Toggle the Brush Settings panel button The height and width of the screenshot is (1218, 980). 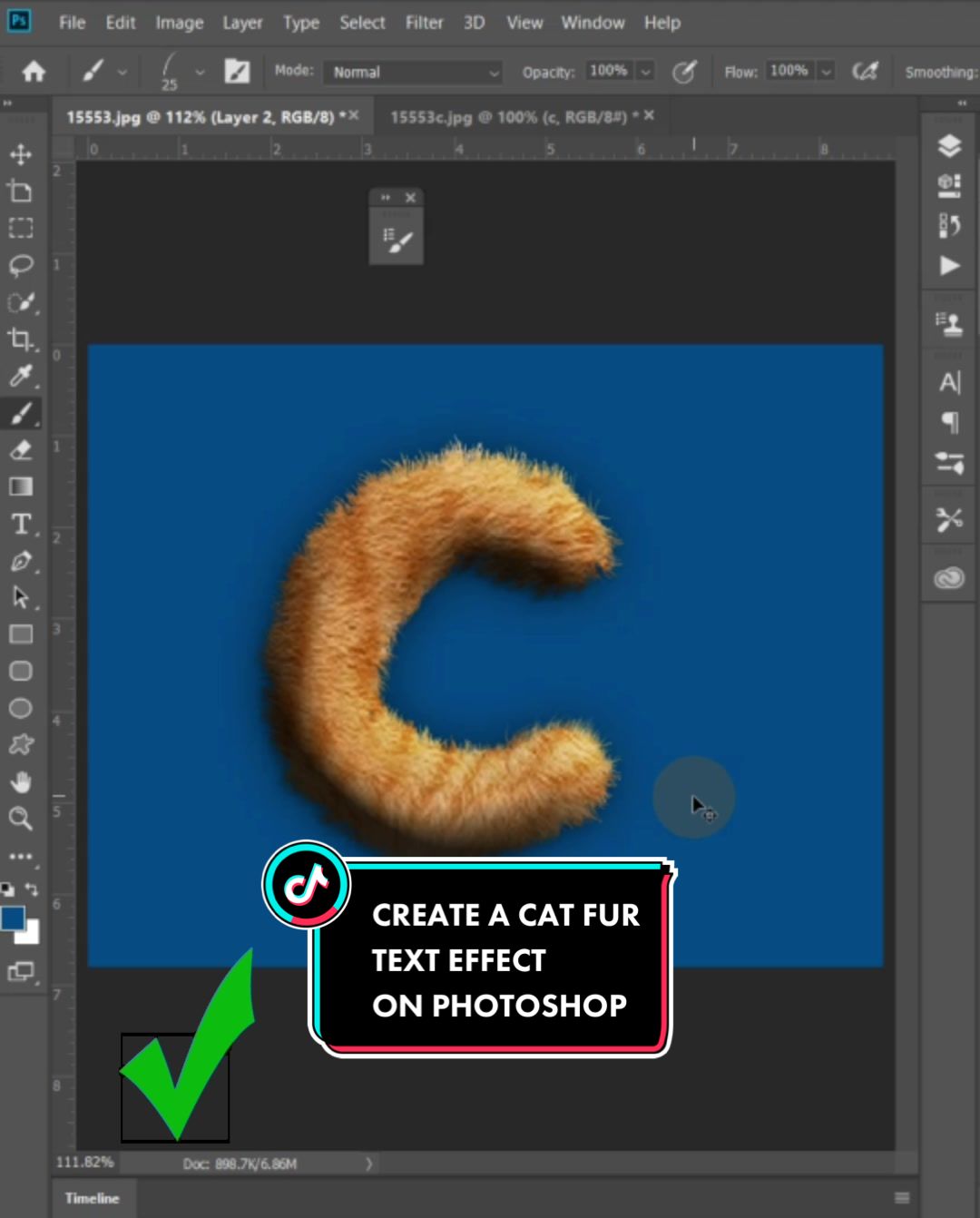tap(237, 71)
